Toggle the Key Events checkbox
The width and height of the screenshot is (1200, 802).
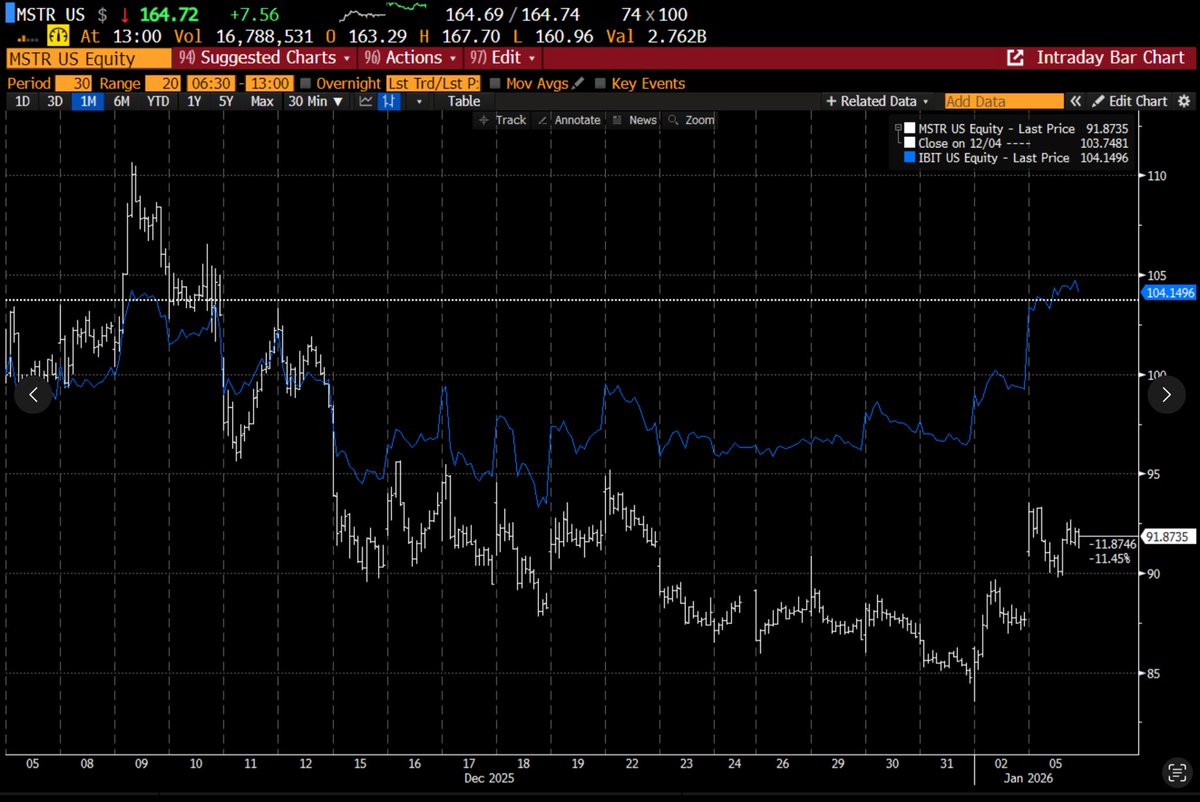(x=600, y=84)
